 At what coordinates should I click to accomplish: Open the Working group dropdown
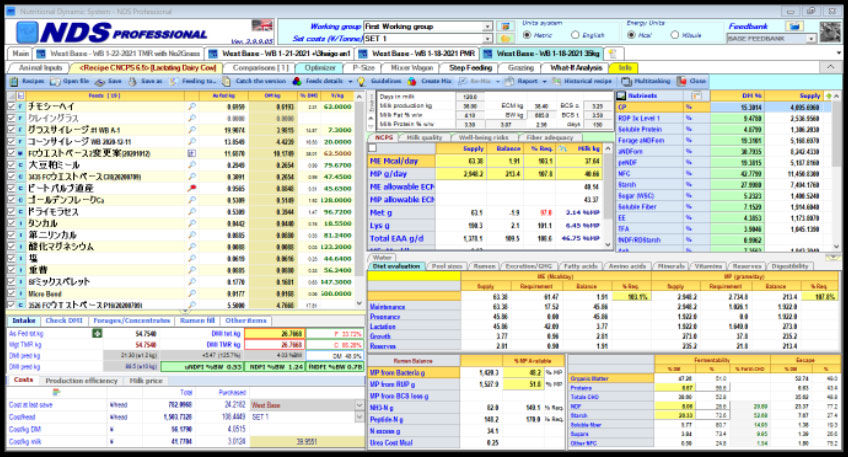click(487, 27)
